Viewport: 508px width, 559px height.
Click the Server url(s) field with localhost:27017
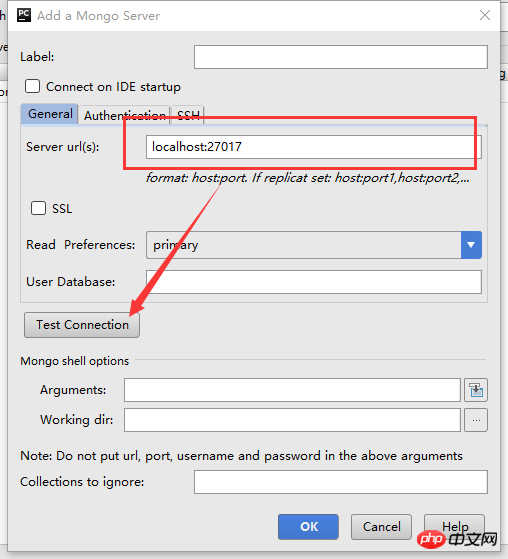point(314,147)
